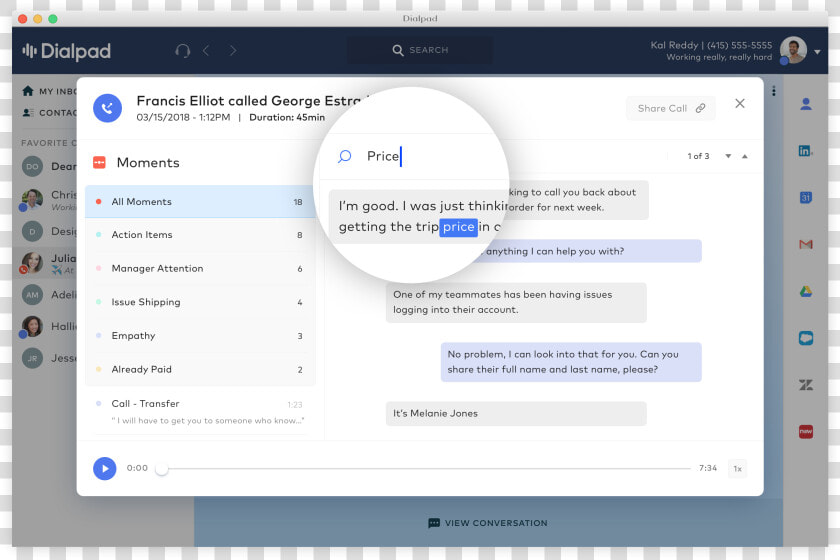The image size is (840, 560).
Task: Open Kal Reddy profile avatar
Action: (793, 50)
